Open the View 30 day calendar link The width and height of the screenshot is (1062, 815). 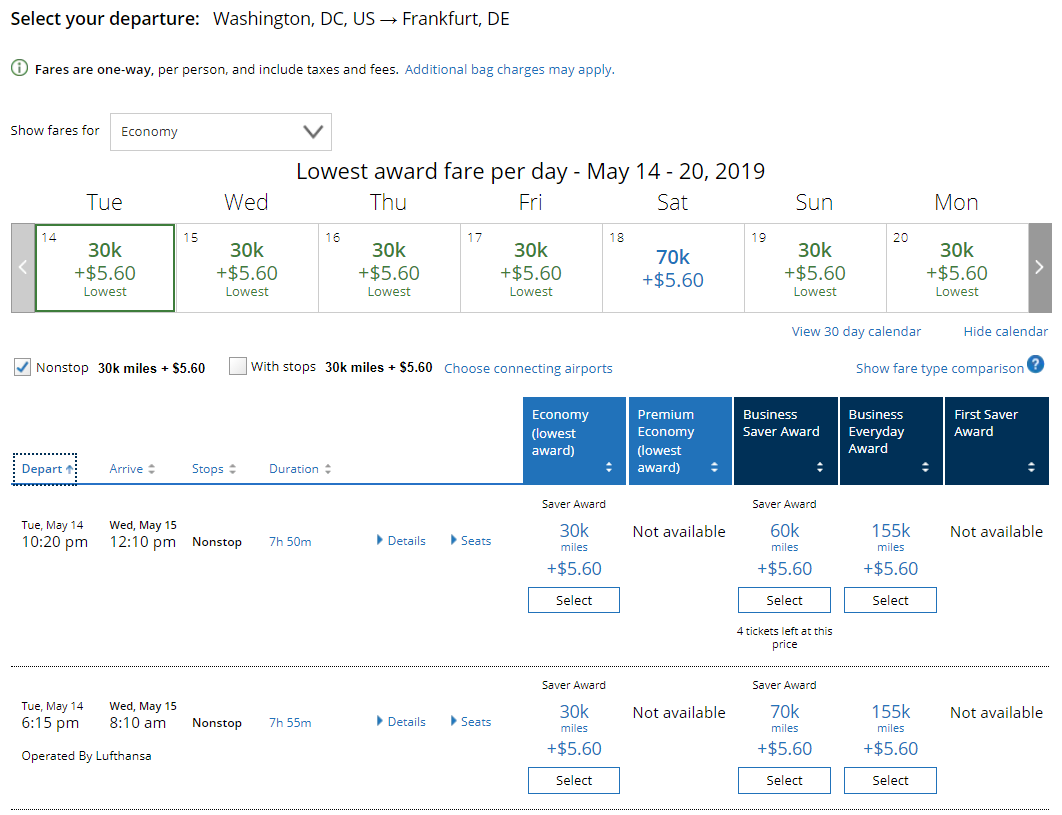coord(856,332)
